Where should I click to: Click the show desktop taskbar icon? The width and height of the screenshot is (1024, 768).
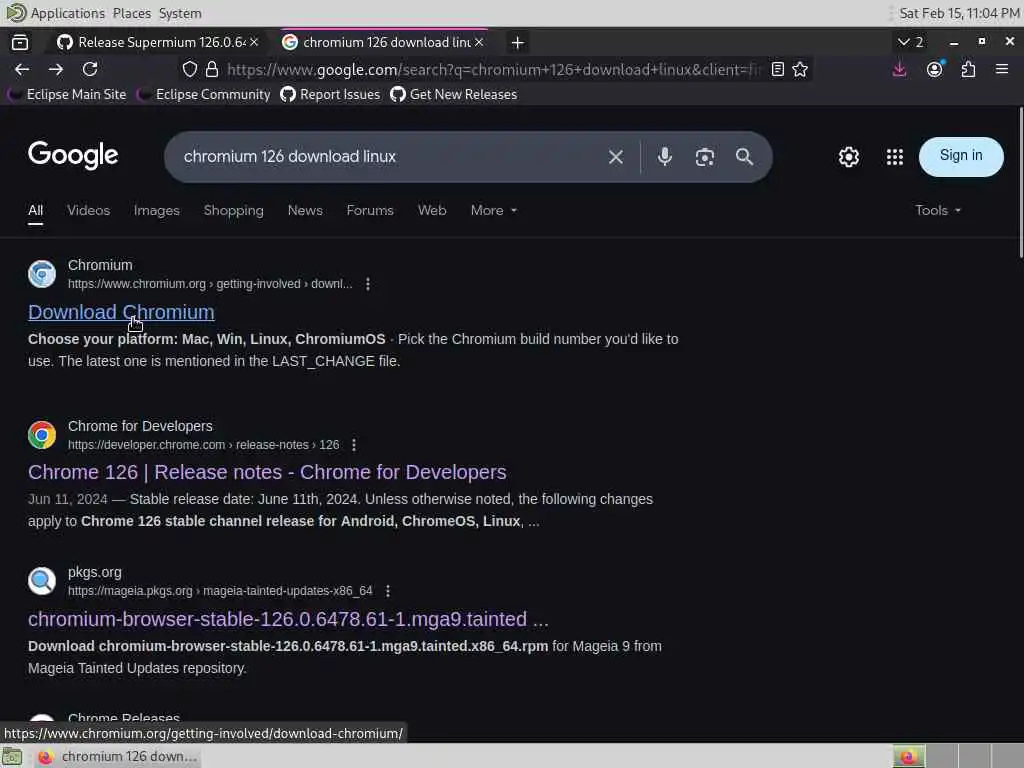12,756
